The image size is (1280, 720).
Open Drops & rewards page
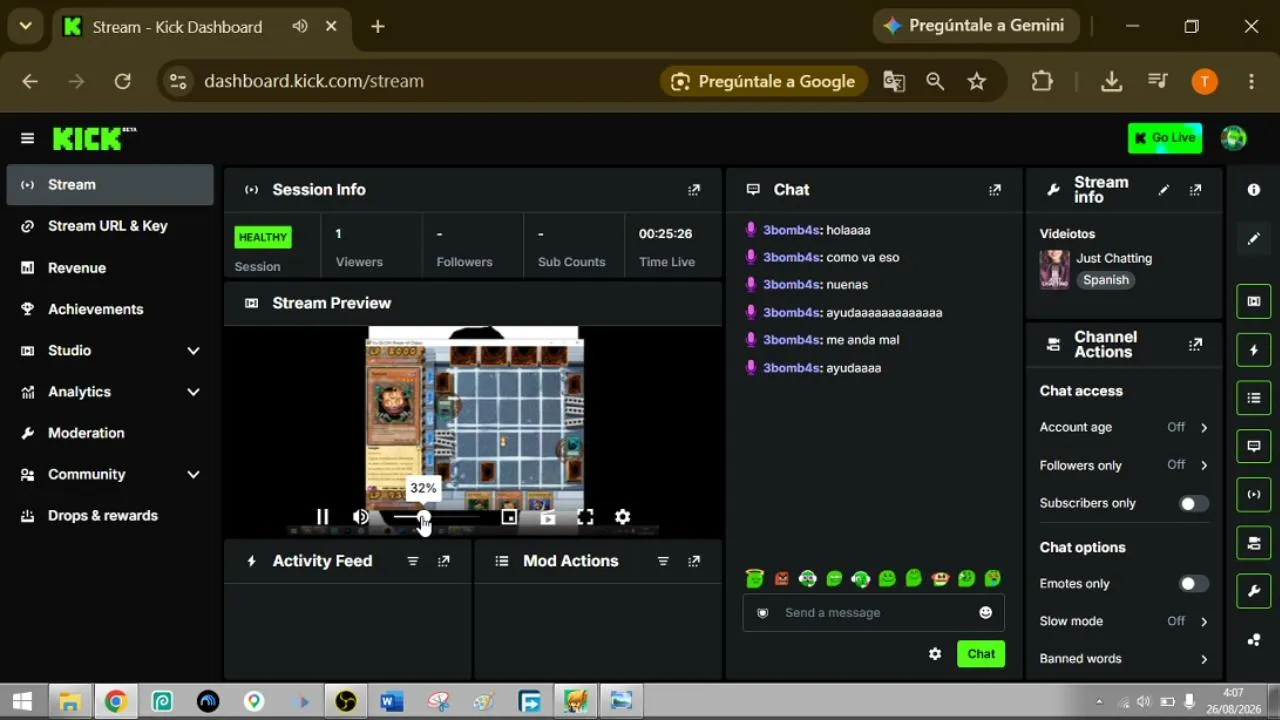(x=110, y=516)
